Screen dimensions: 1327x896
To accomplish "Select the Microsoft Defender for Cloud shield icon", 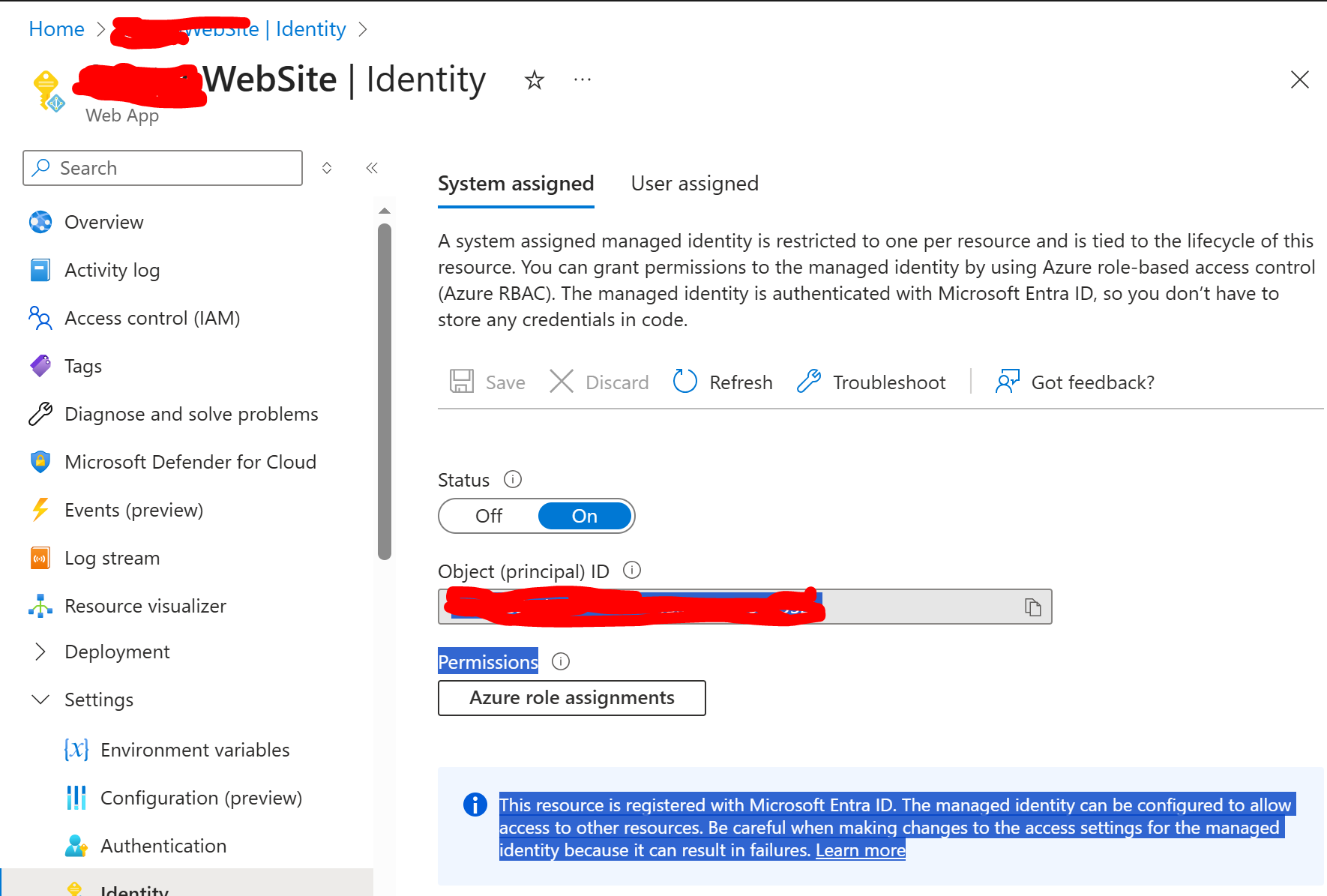I will tap(40, 462).
